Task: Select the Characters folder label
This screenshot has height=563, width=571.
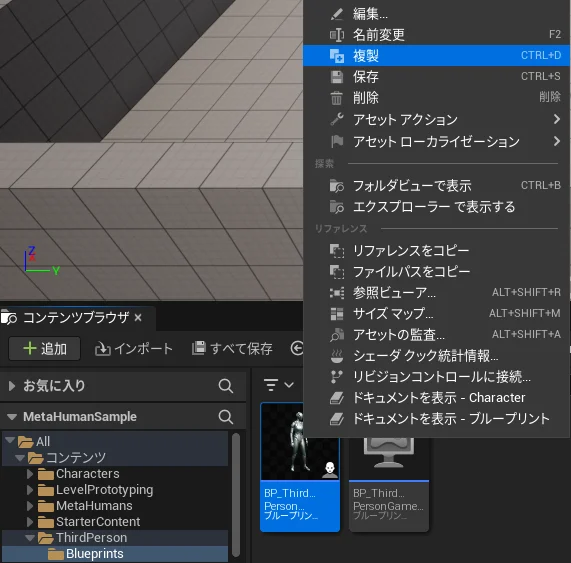Action: [x=88, y=473]
